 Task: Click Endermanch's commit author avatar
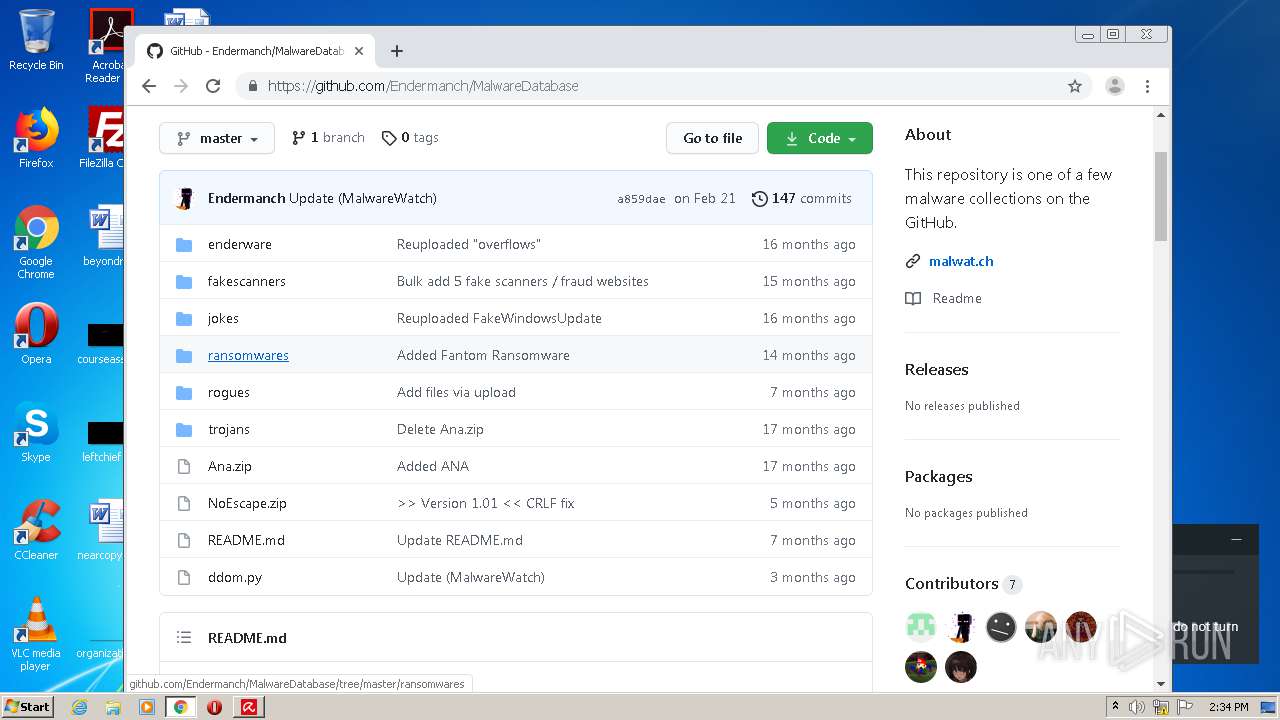[184, 198]
